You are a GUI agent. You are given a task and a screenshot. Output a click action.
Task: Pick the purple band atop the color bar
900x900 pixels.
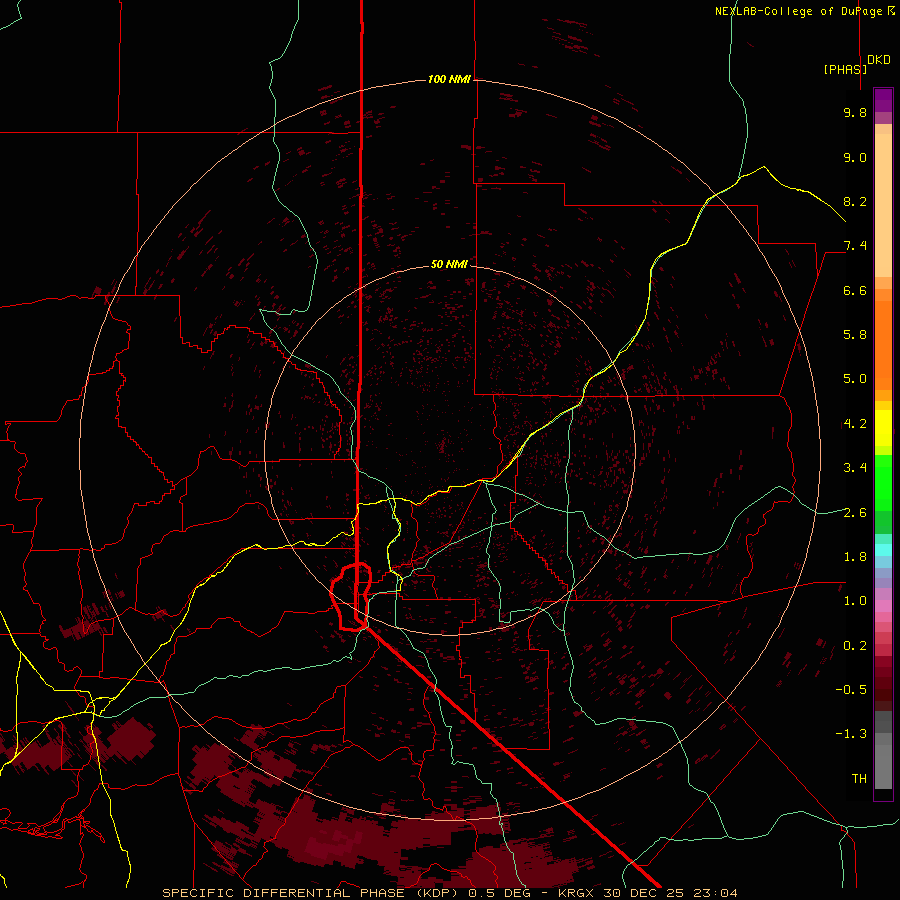coord(883,100)
